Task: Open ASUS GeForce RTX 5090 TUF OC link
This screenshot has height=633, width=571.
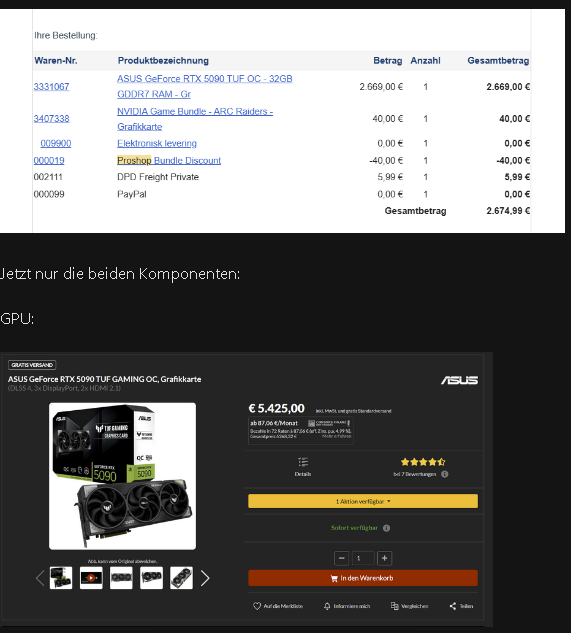Action: point(204,86)
